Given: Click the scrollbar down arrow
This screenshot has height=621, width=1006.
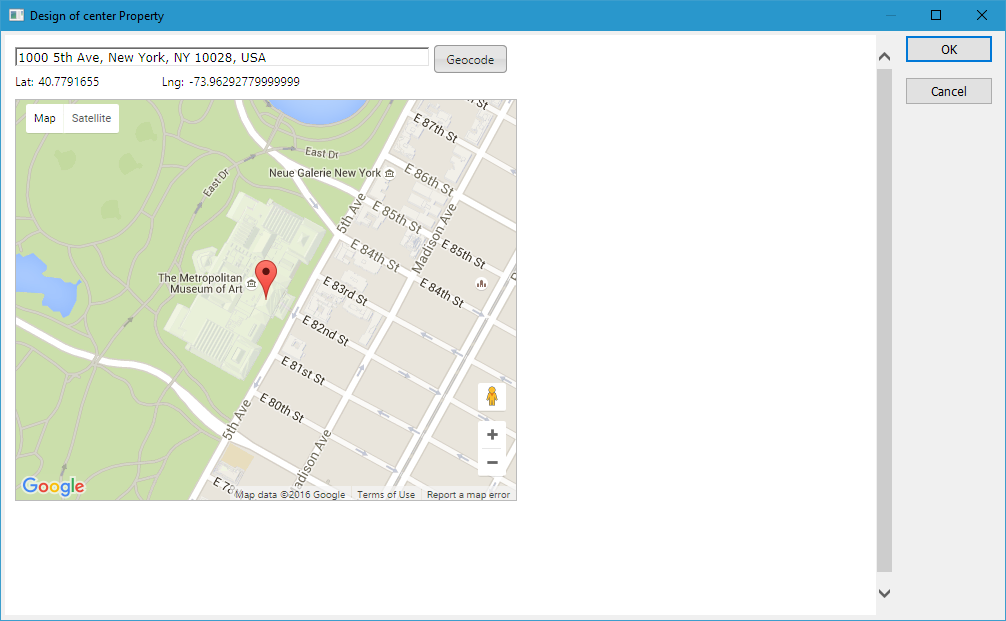Looking at the screenshot, I should [884, 593].
